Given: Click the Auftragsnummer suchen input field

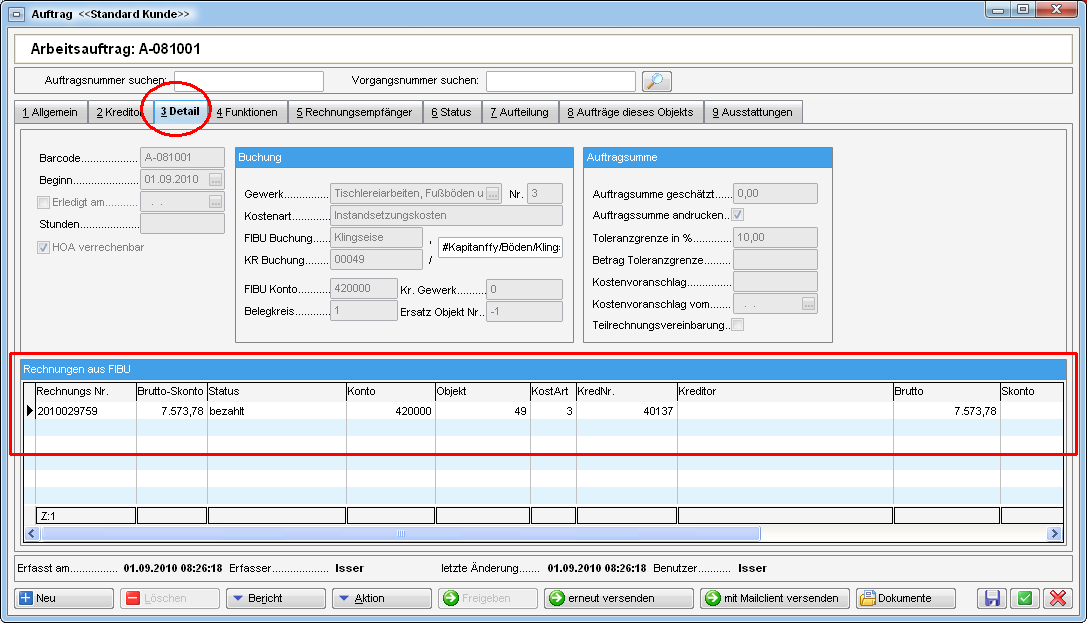Looking at the screenshot, I should tap(249, 81).
